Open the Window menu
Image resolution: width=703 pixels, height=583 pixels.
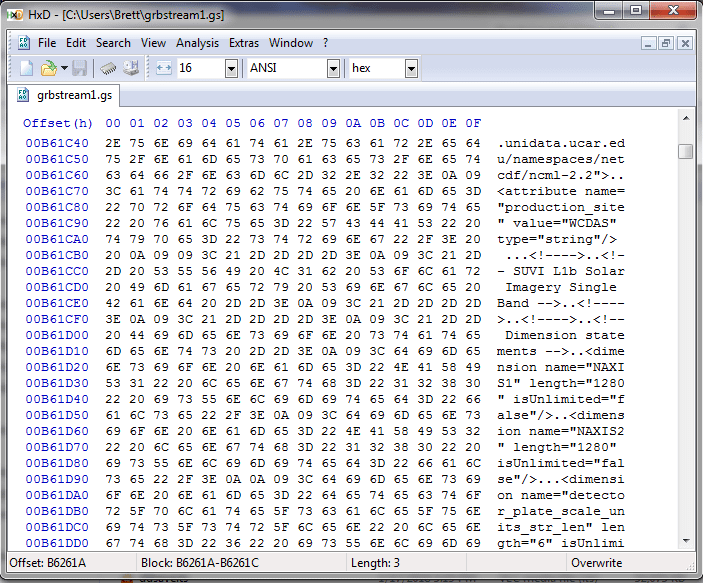(291, 43)
